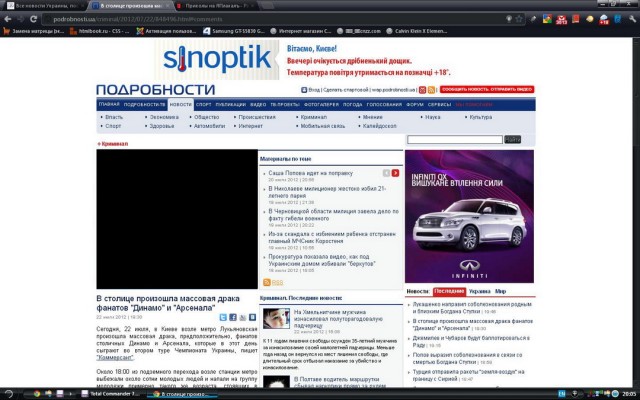640x400 pixels.
Task: Open the red mail icon in header
Action: click(422, 90)
